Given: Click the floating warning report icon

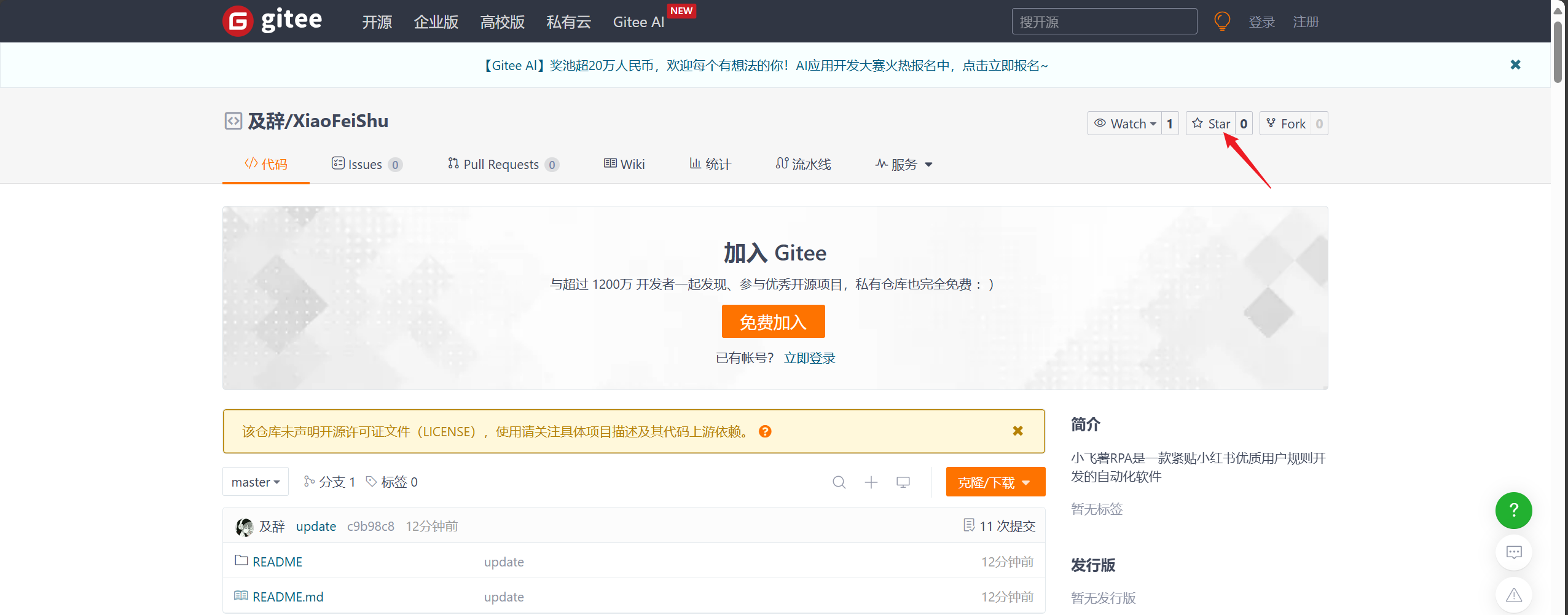Looking at the screenshot, I should click(x=1513, y=595).
